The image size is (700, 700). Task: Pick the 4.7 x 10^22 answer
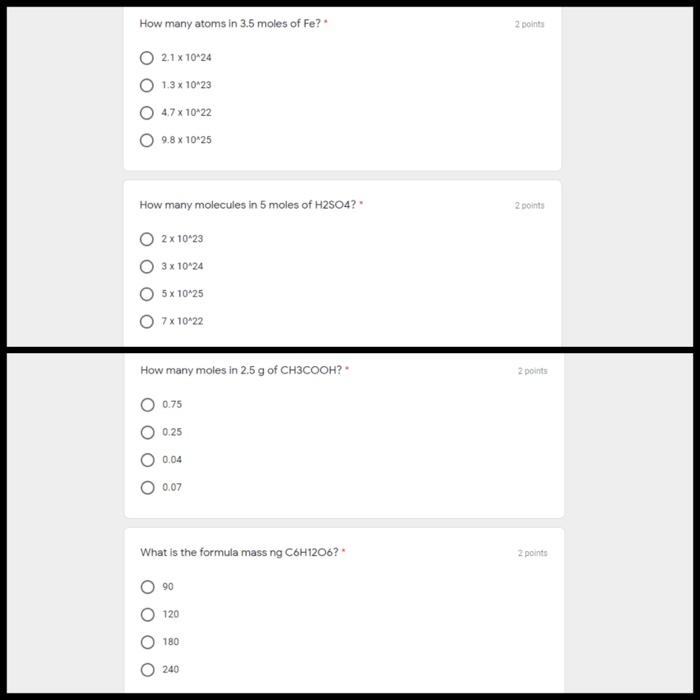[x=146, y=112]
